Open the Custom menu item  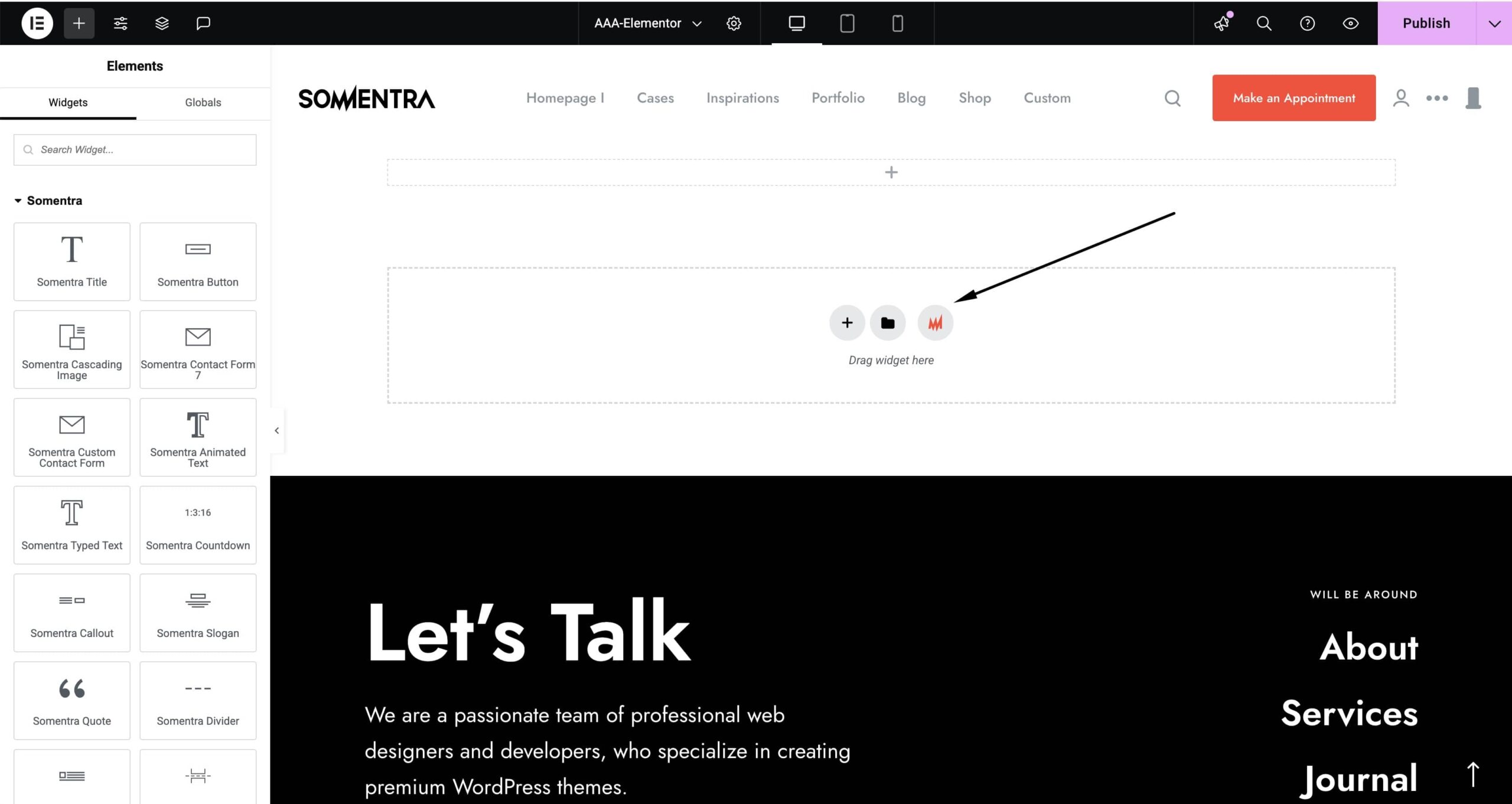point(1047,98)
